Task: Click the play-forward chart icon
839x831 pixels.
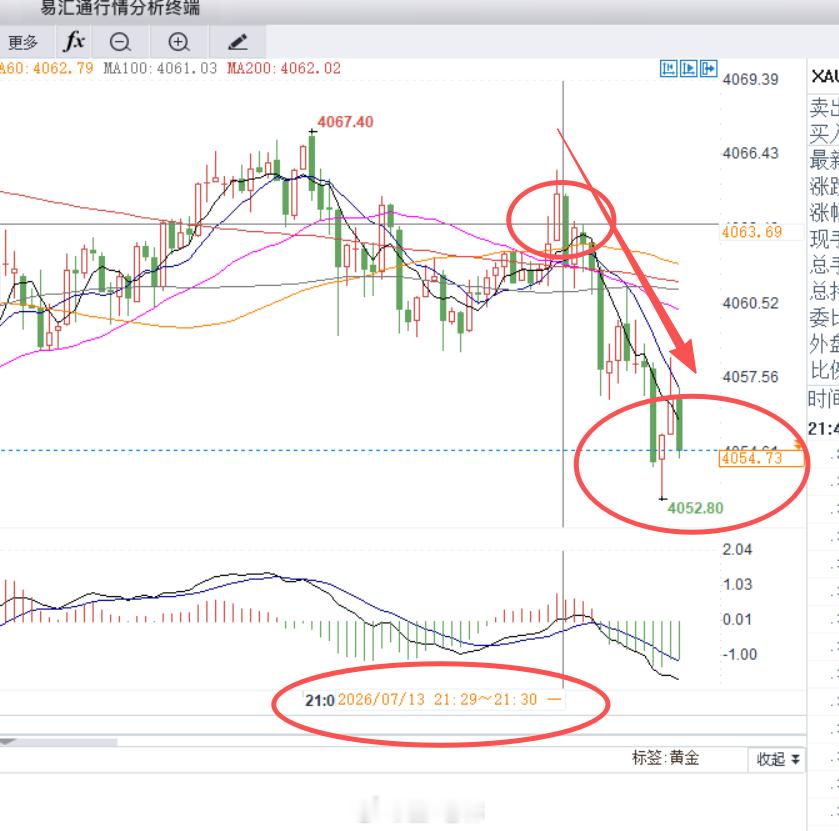Action: [689, 68]
